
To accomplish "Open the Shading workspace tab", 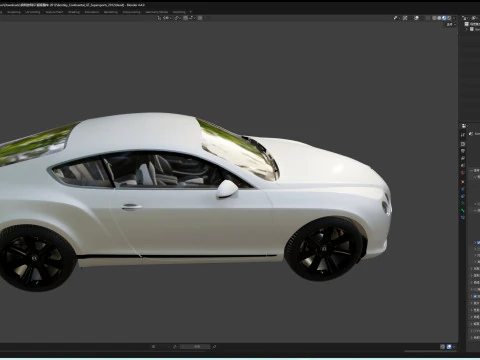I will click(74, 12).
